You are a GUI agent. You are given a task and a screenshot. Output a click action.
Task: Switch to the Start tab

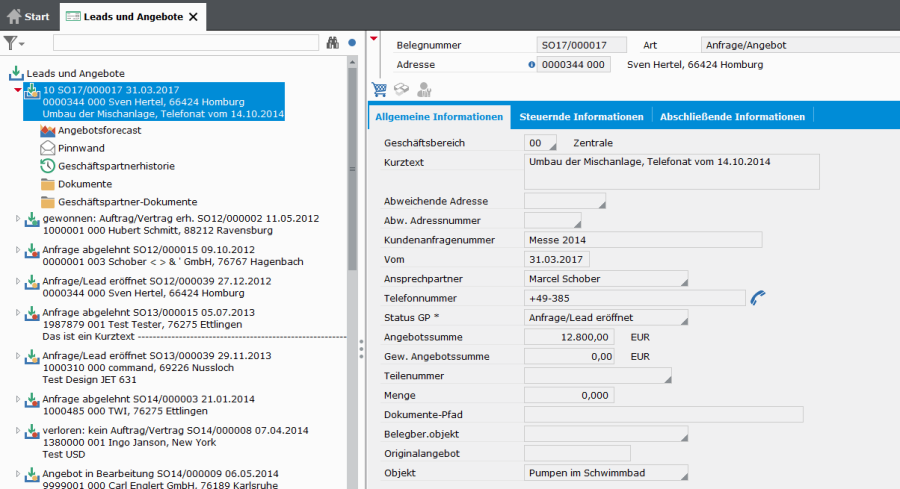click(28, 17)
